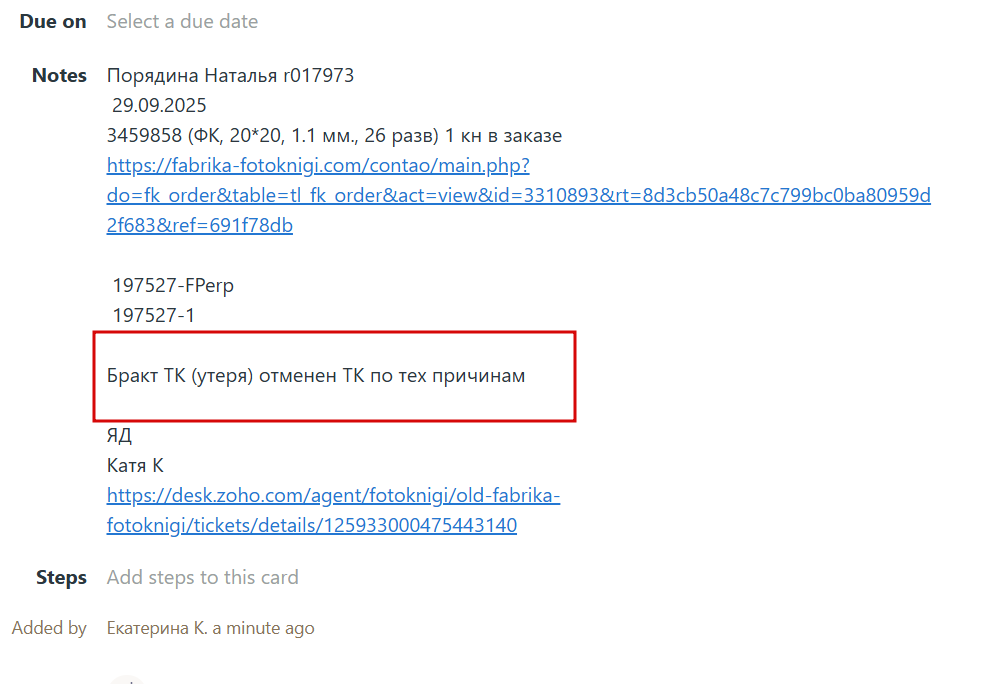Click the Due on label
The image size is (1003, 684).
[x=53, y=22]
